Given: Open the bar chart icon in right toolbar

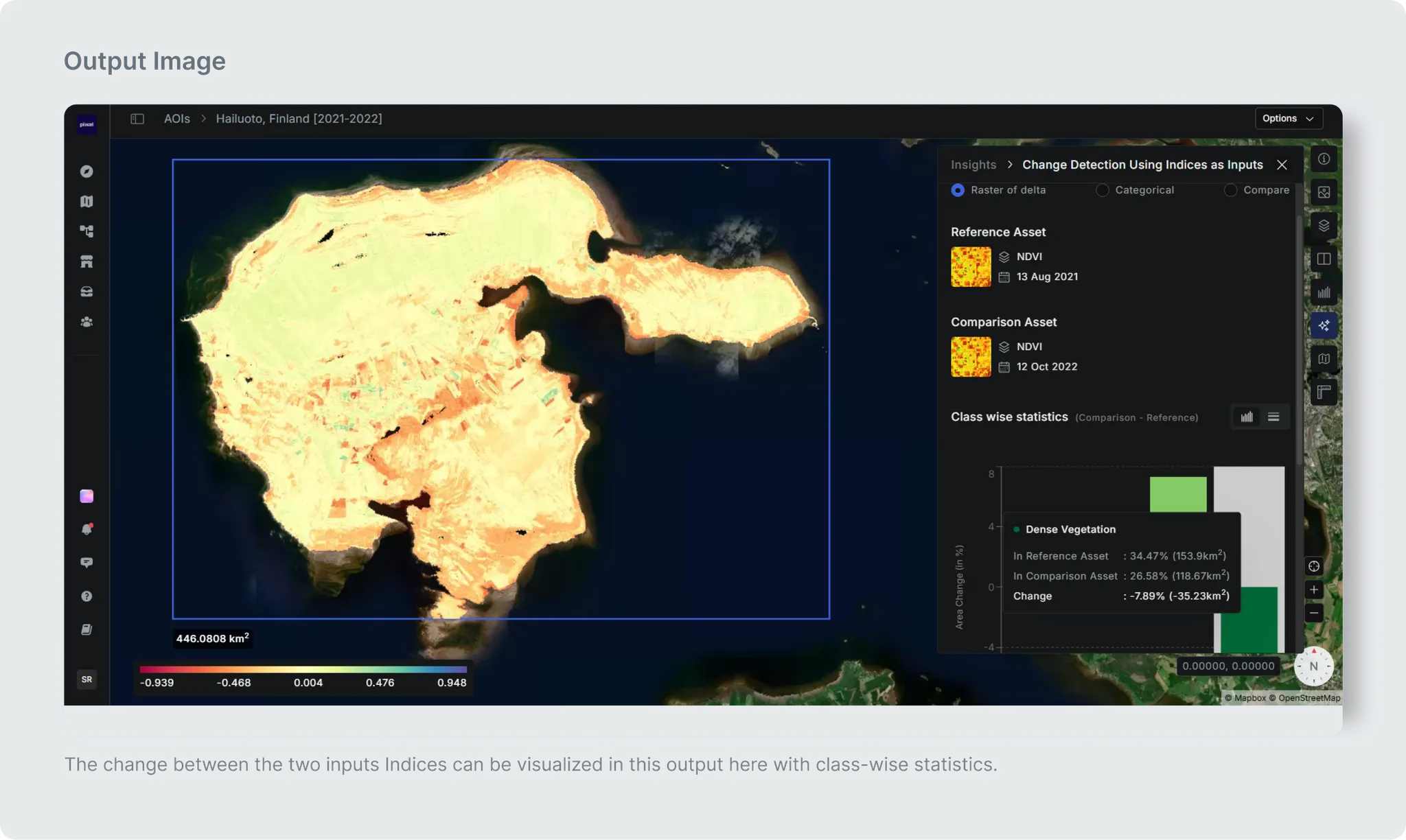Looking at the screenshot, I should pyautogui.click(x=1324, y=292).
